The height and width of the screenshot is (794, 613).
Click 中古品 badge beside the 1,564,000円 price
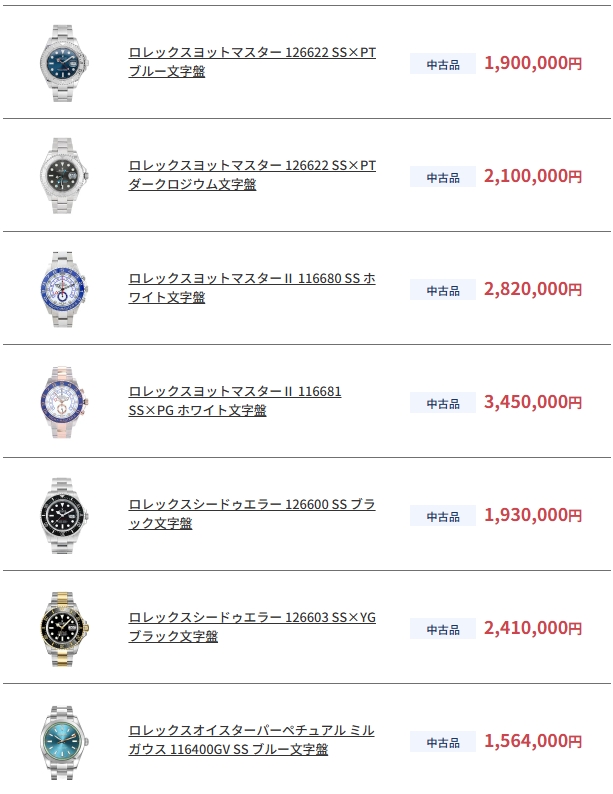(443, 742)
